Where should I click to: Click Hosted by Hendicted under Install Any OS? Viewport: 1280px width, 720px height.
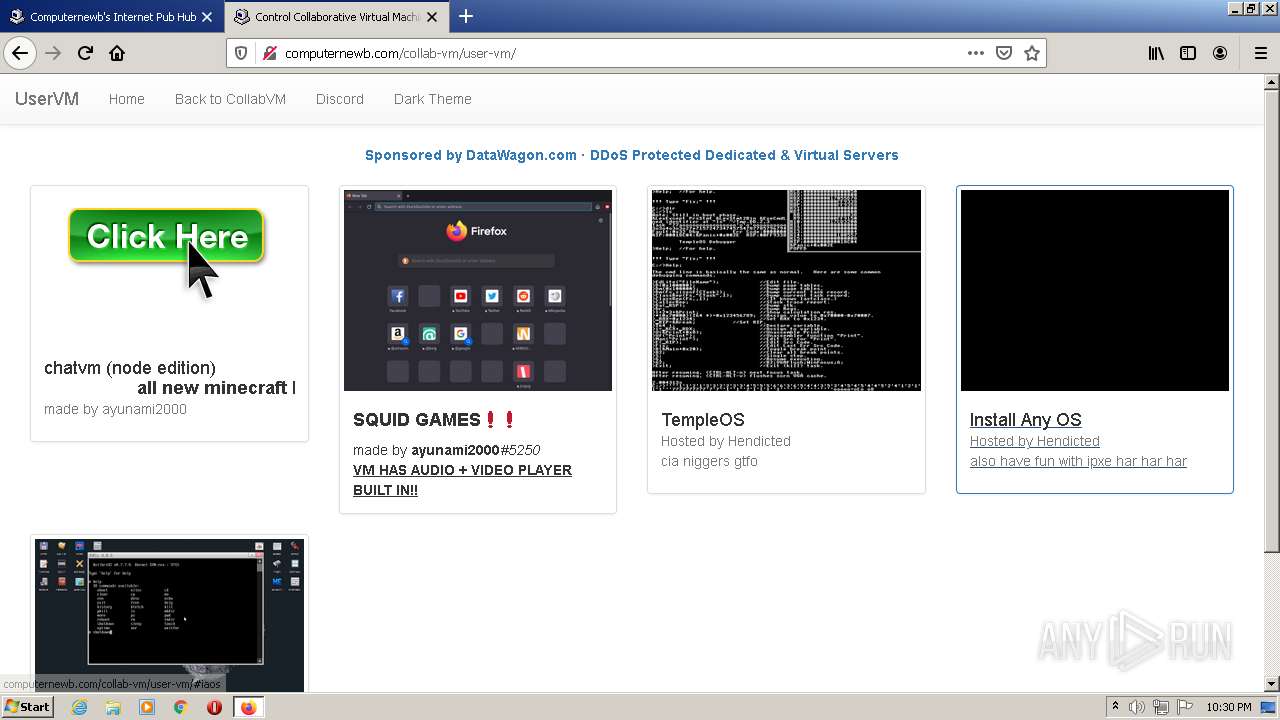pyautogui.click(x=1035, y=441)
